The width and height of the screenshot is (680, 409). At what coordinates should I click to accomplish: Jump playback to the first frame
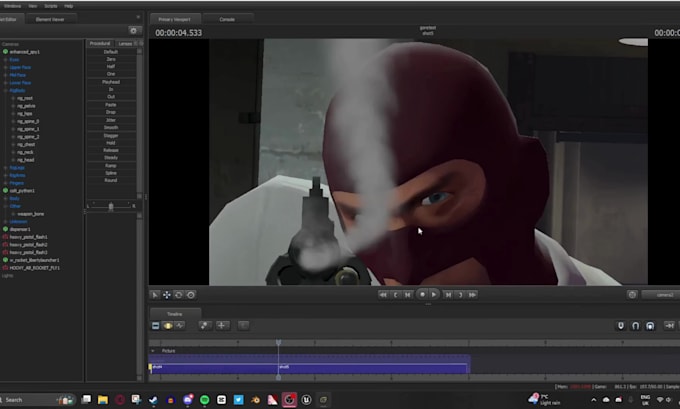click(383, 295)
